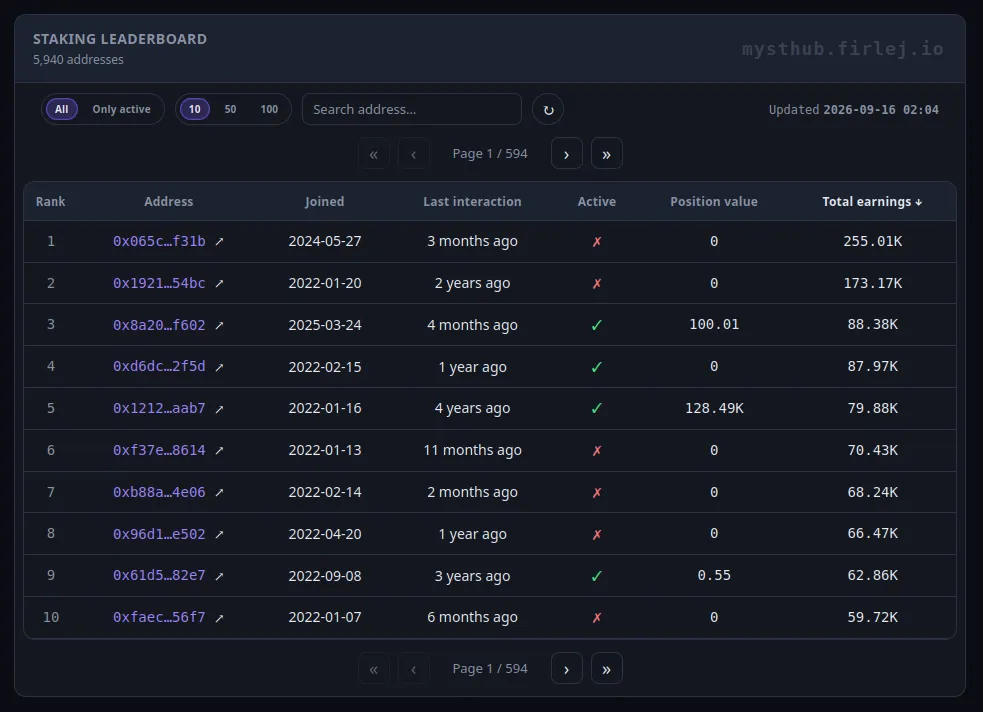
Task: Click red inactive cross for 0xfaec…56f7
Action: (597, 618)
